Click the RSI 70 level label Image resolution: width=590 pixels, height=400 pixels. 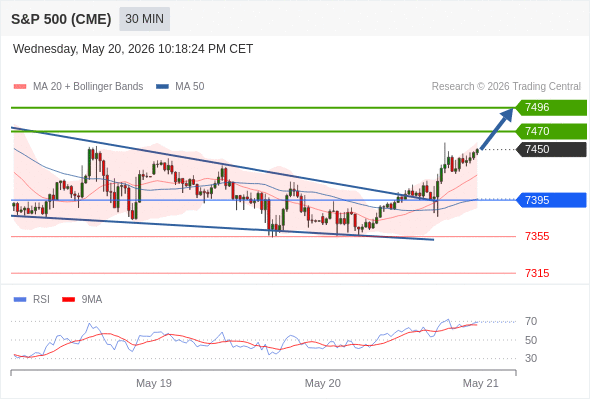[531, 321]
